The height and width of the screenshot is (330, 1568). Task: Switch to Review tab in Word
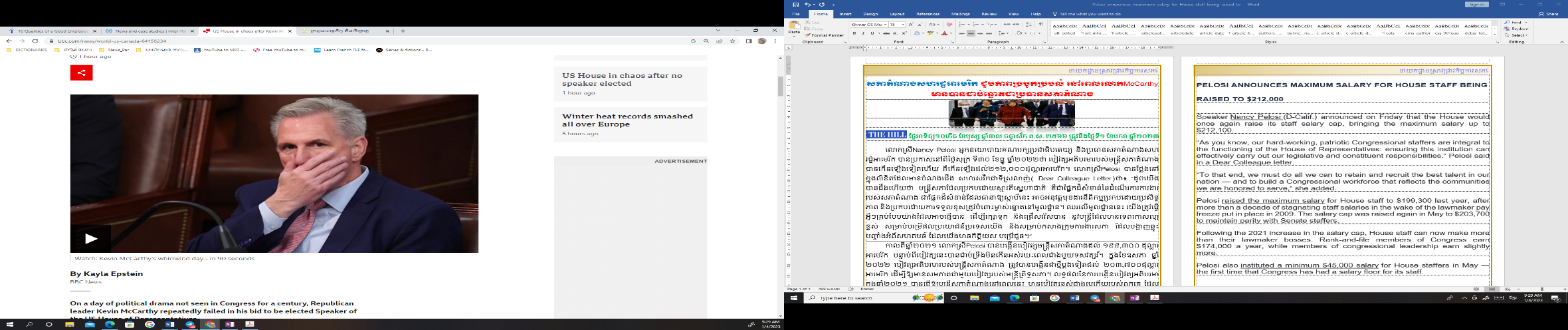[989, 14]
